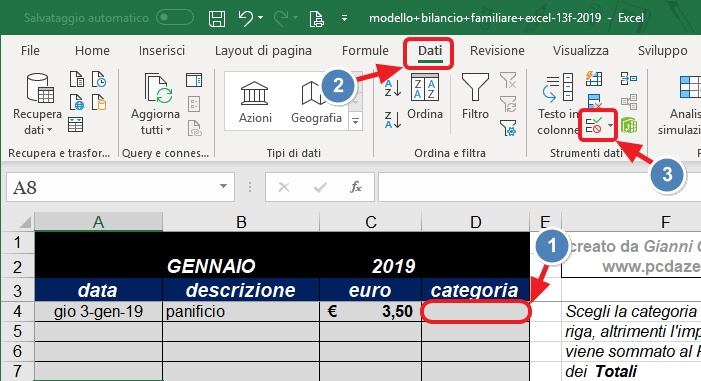Open the Redo history dropdown arrow
The height and width of the screenshot is (381, 701).
295,18
